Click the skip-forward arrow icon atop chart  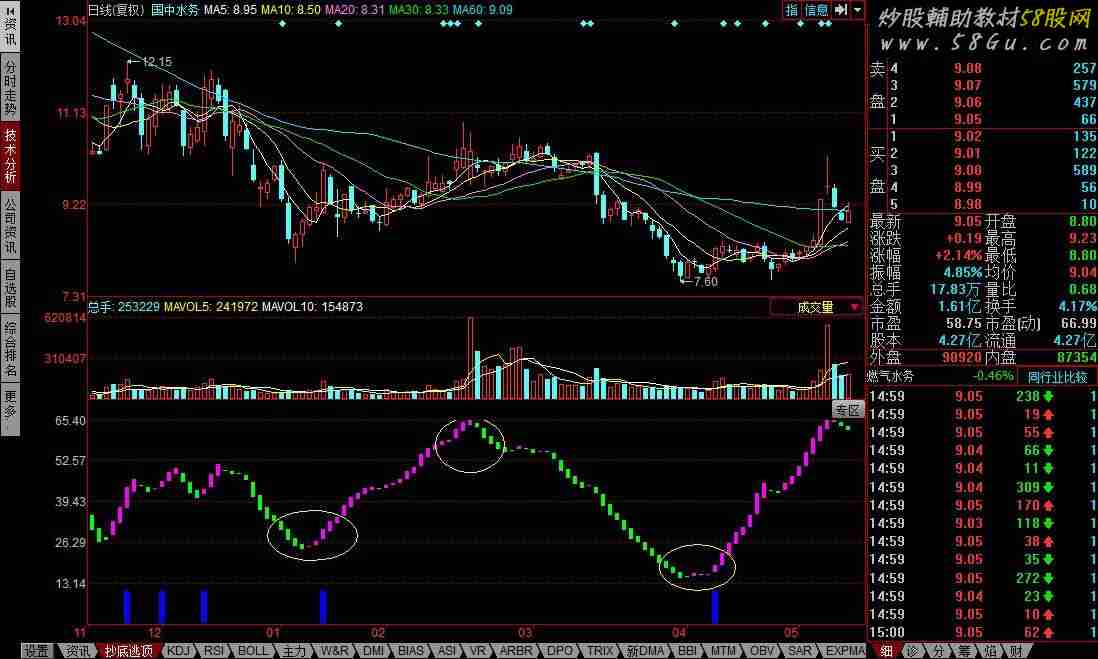(840, 10)
